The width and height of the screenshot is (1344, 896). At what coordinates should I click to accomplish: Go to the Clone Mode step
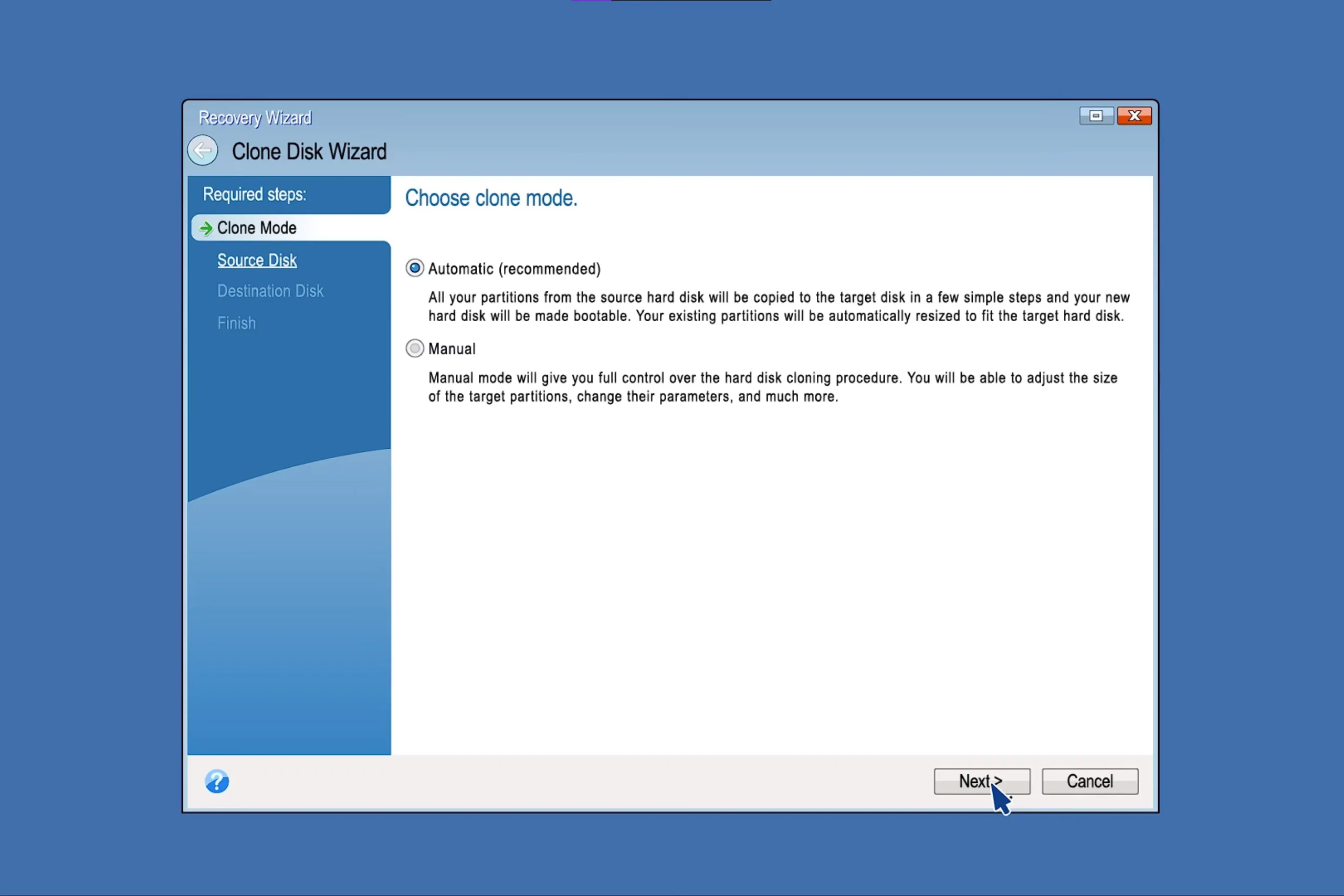[x=257, y=228]
